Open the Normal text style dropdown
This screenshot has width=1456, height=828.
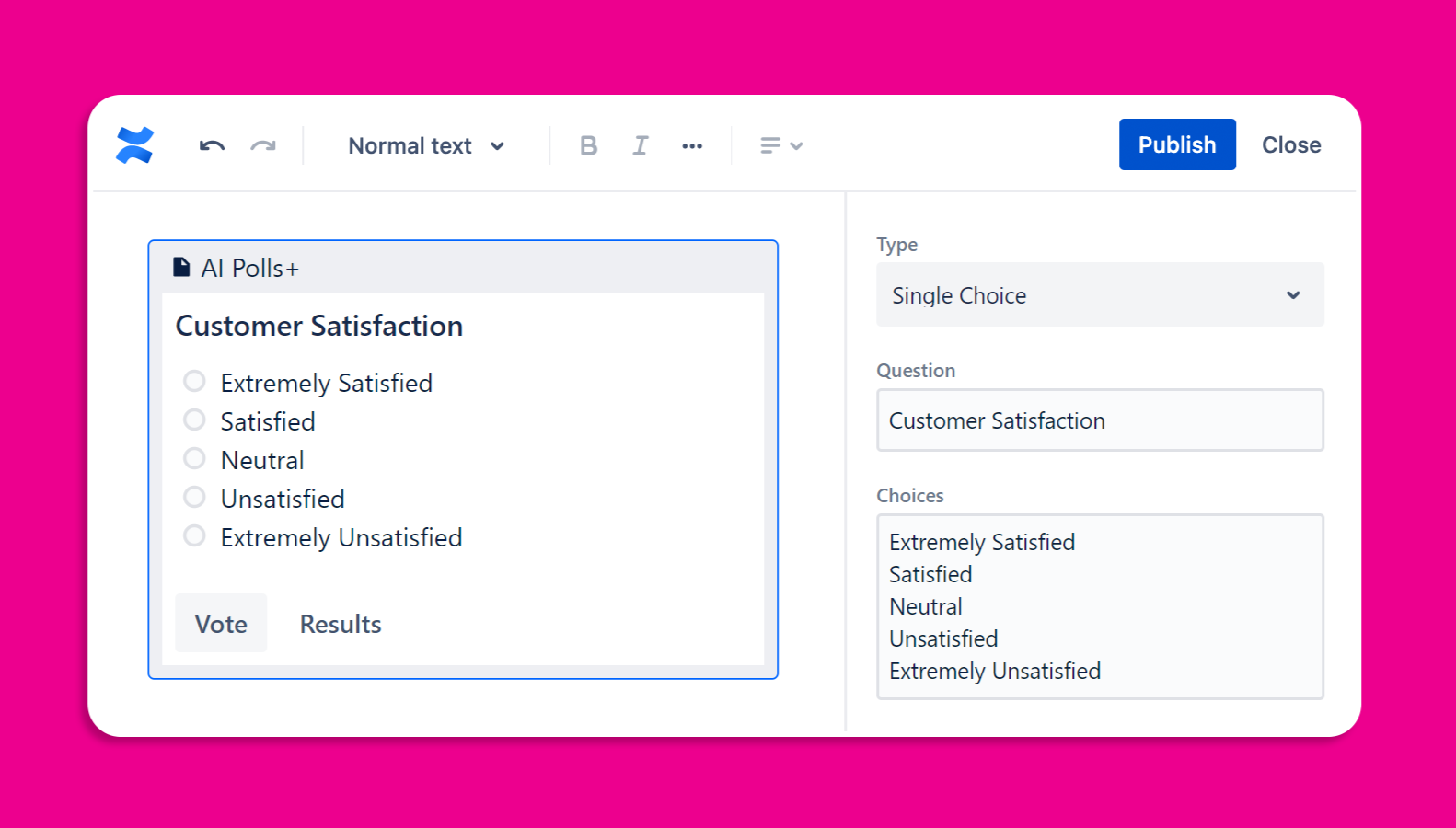click(426, 145)
